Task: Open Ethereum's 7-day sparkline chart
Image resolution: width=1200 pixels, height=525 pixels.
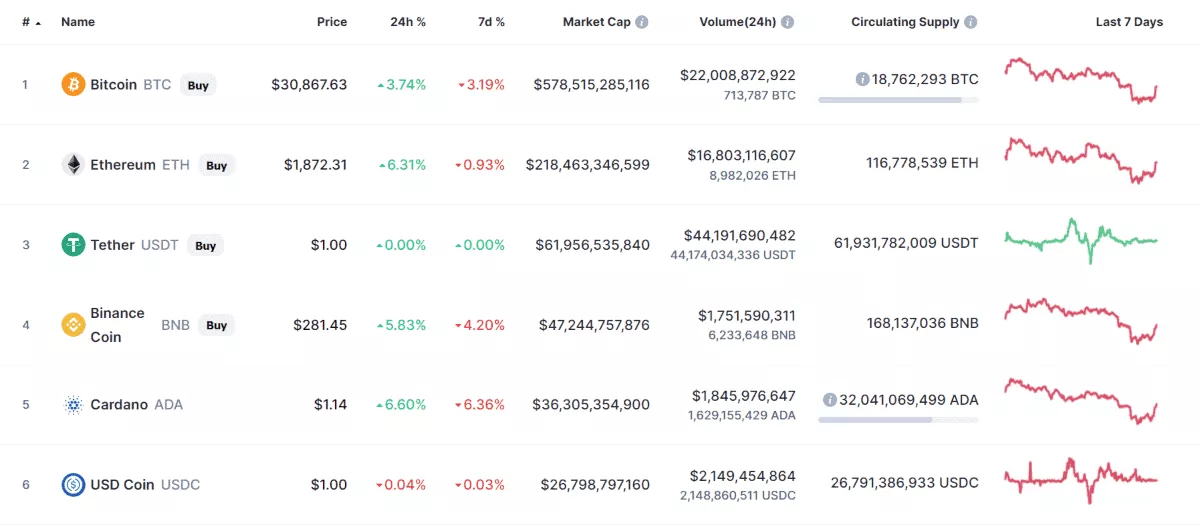Action: (1081, 161)
